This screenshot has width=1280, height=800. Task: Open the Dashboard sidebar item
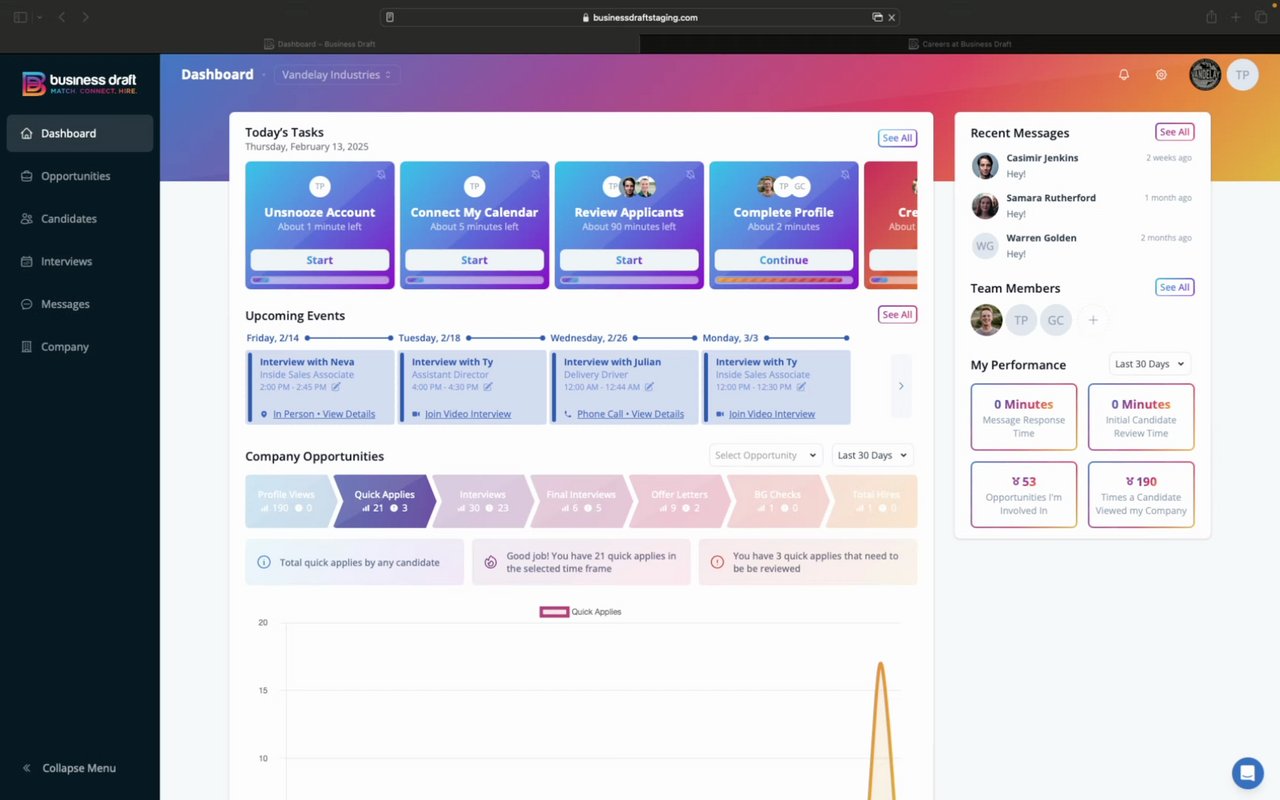pos(80,133)
